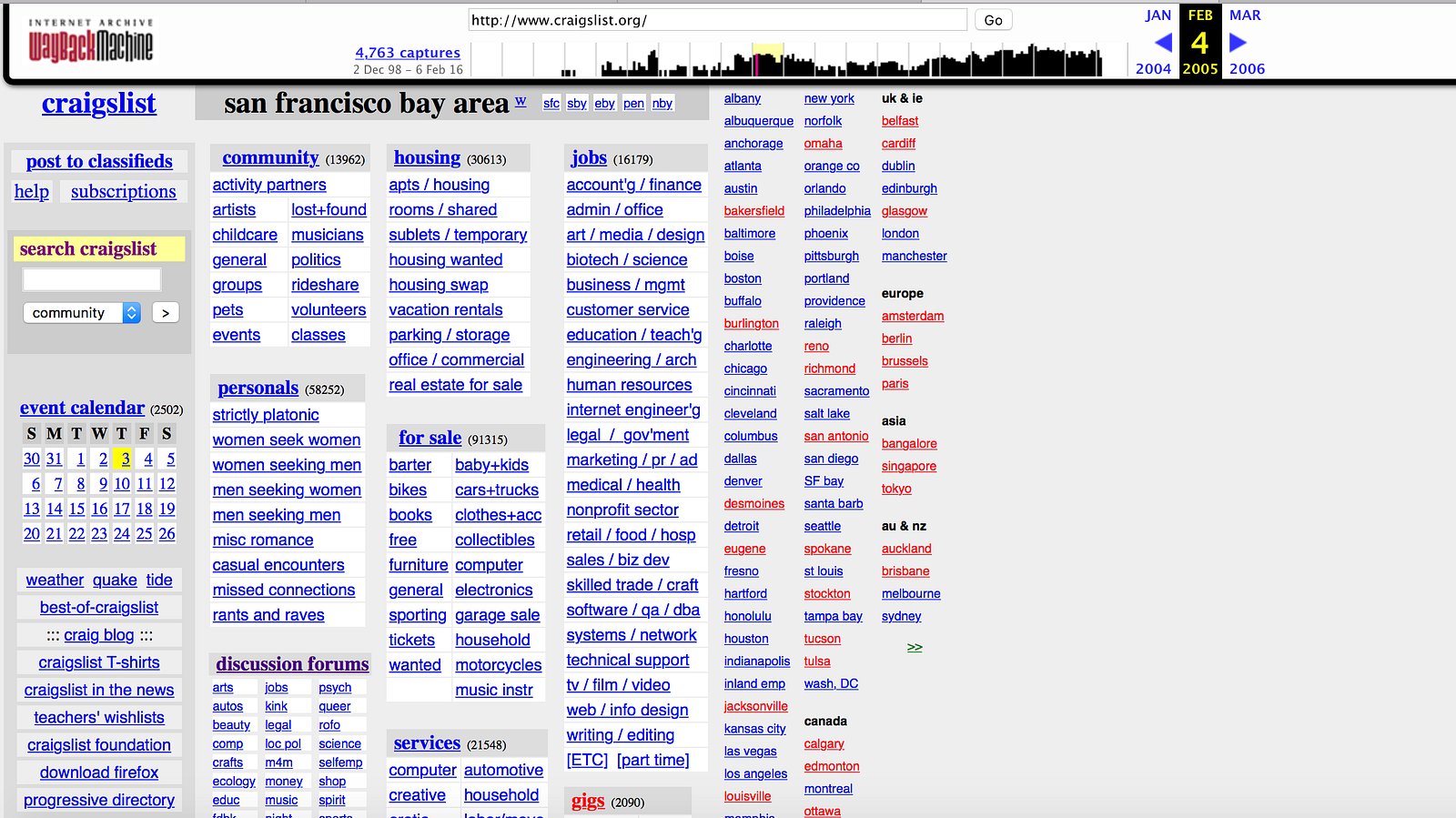This screenshot has height=818, width=1456.
Task: Open the jobs section heading
Action: click(589, 157)
